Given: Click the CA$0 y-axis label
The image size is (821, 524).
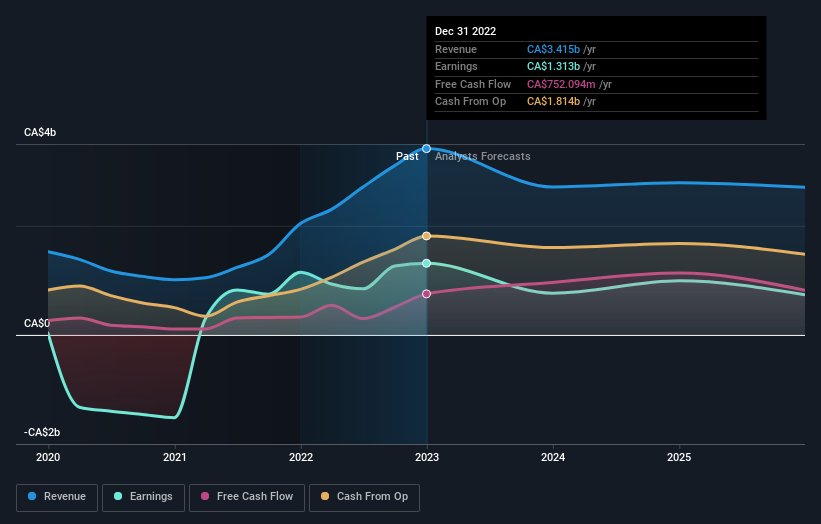Looking at the screenshot, I should point(37,324).
